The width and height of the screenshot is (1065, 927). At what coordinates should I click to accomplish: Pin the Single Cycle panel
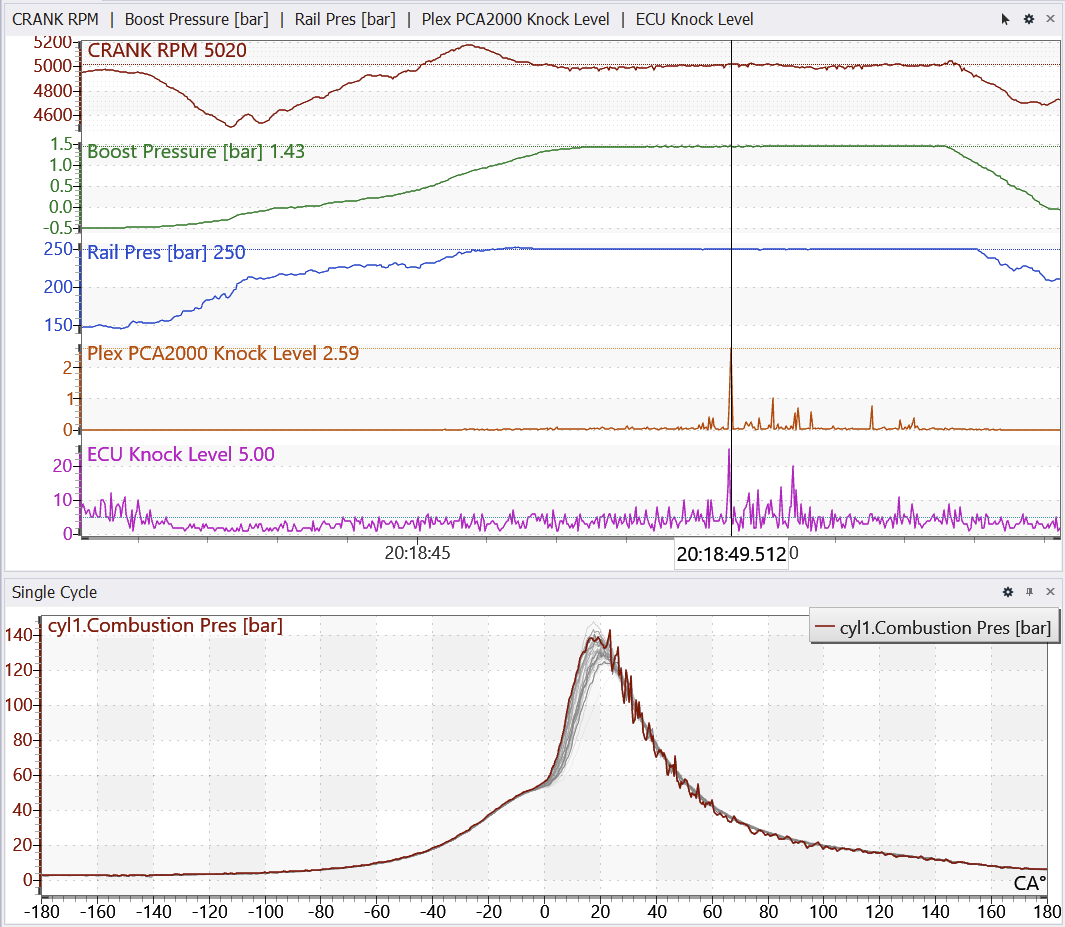point(1029,593)
